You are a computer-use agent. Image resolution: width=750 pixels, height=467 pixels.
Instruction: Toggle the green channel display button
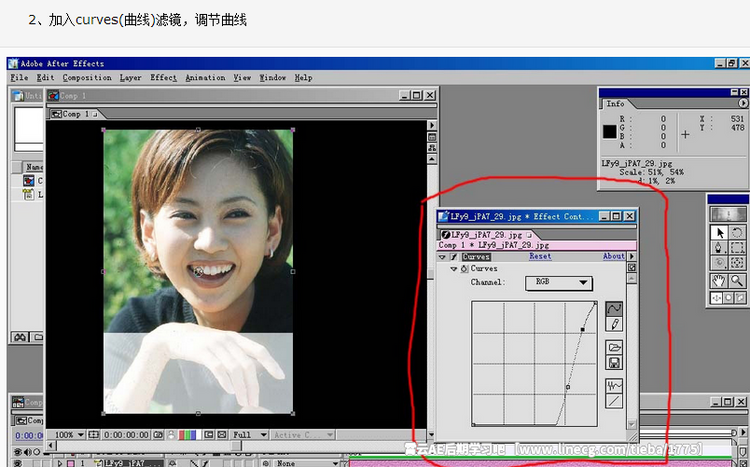(187, 435)
